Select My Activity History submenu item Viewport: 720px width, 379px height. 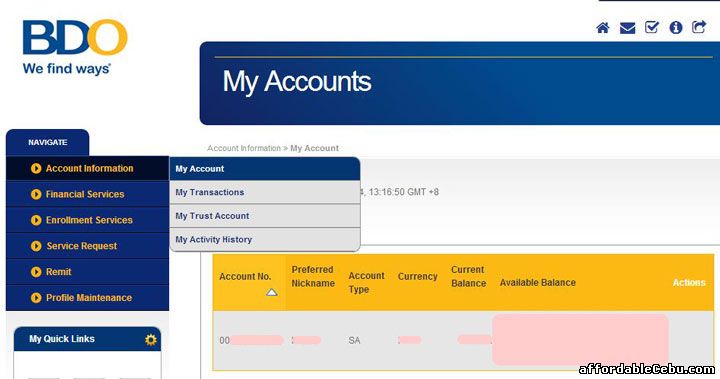coord(265,239)
